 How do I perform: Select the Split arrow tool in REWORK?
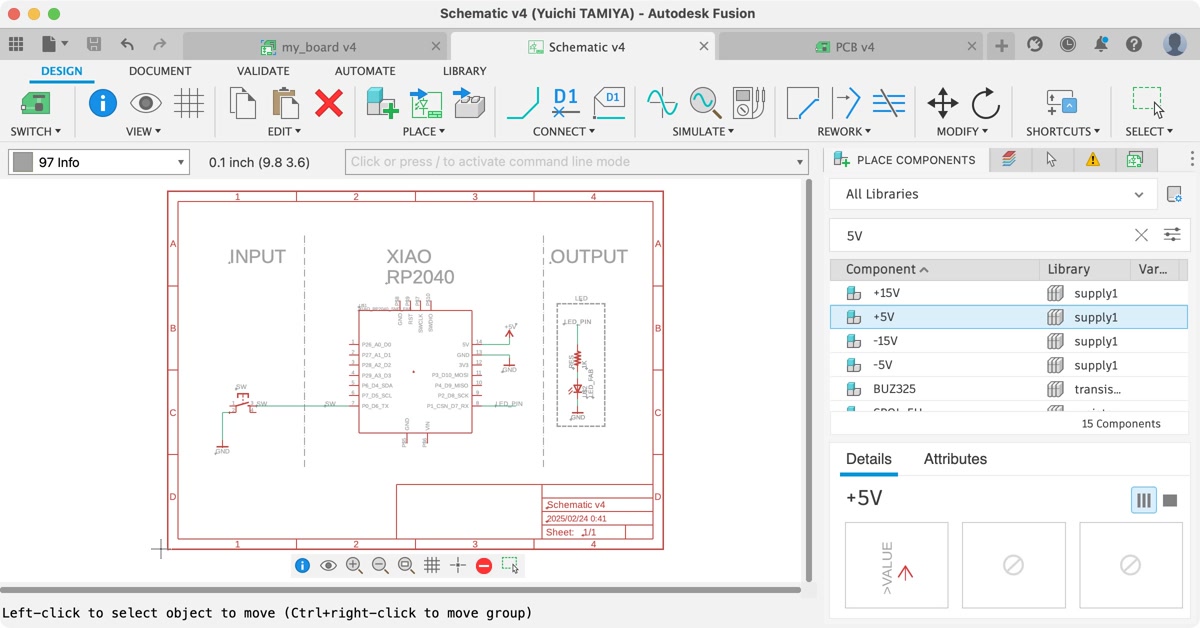tap(846, 103)
